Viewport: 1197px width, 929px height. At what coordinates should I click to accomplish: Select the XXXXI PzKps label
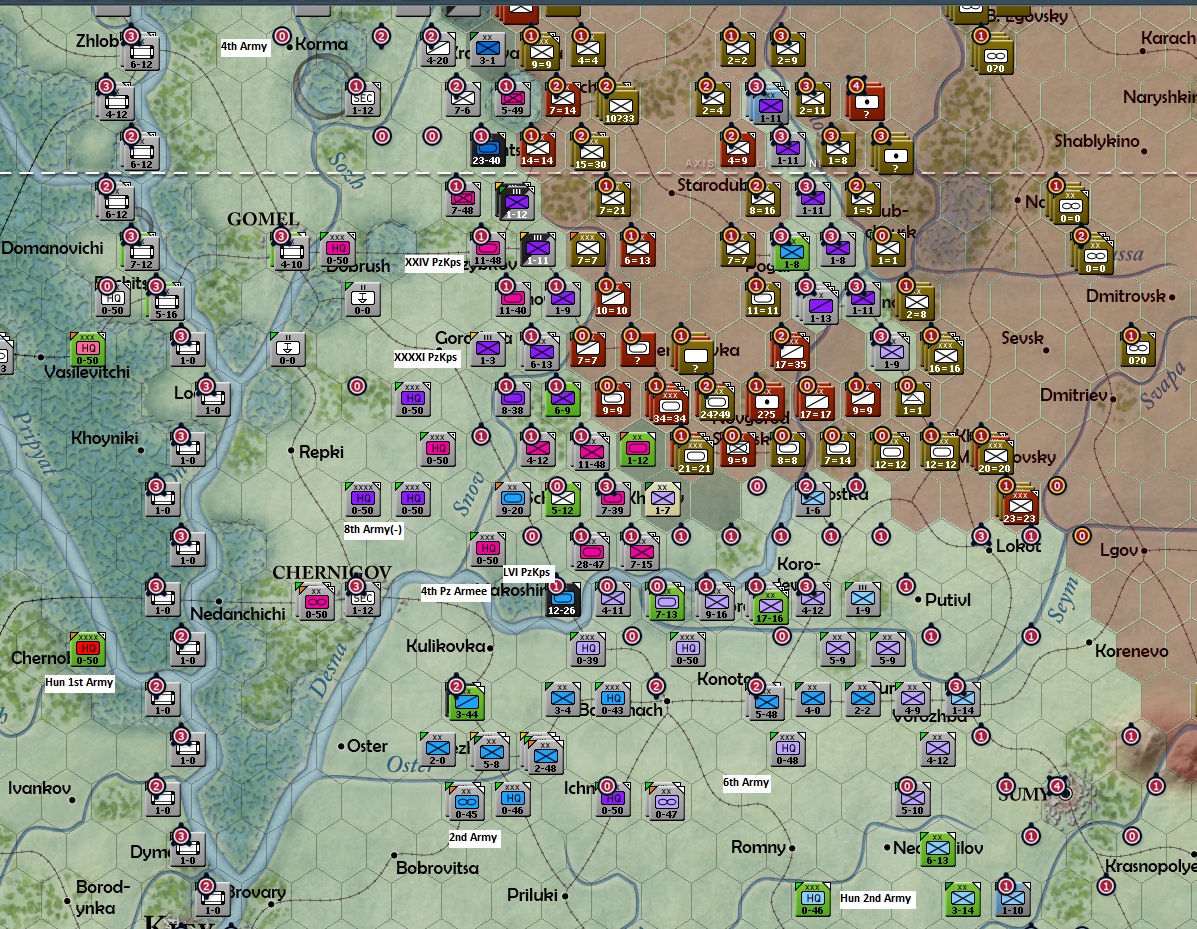426,357
